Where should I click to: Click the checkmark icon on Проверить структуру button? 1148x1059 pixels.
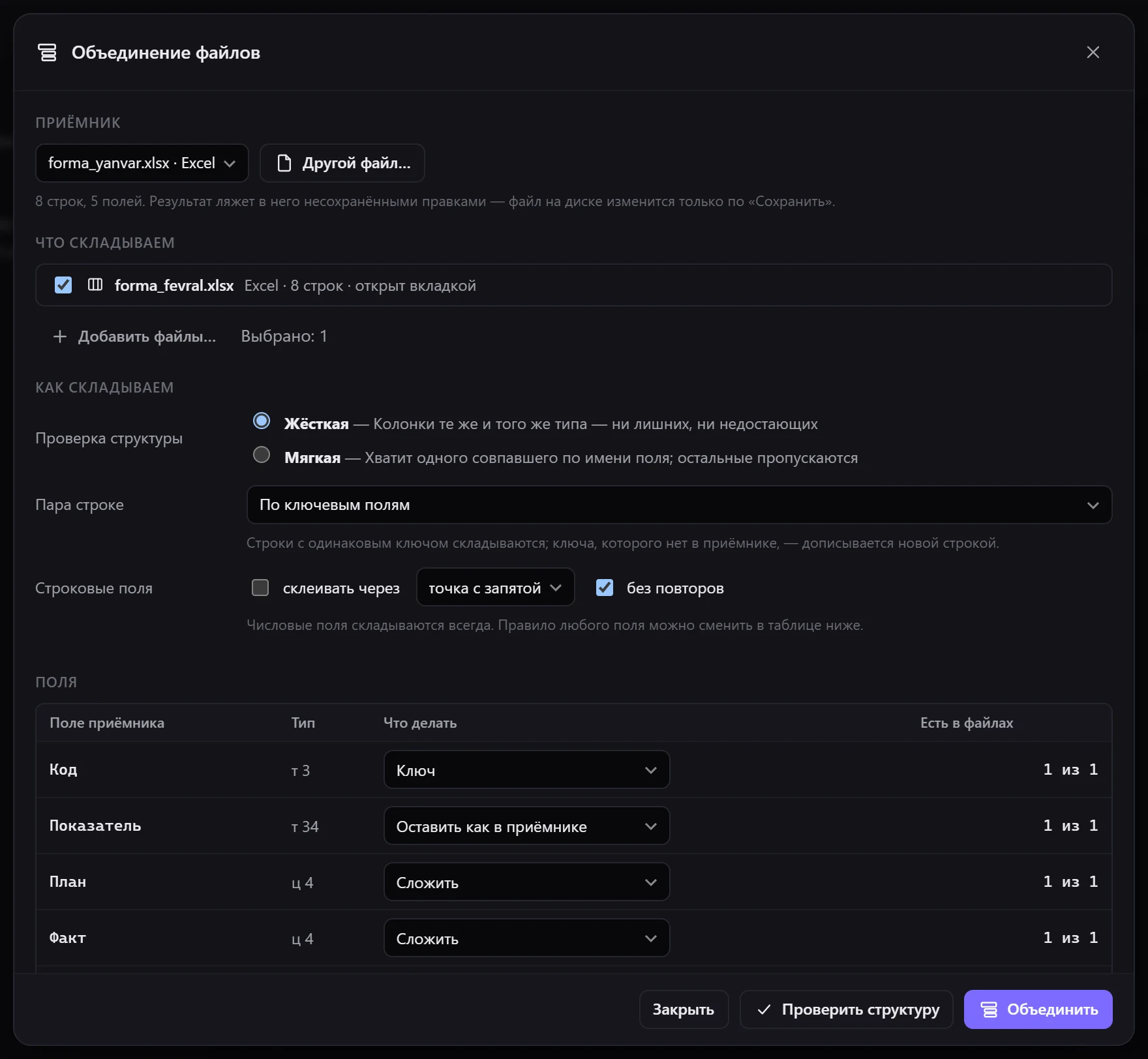click(x=764, y=1009)
